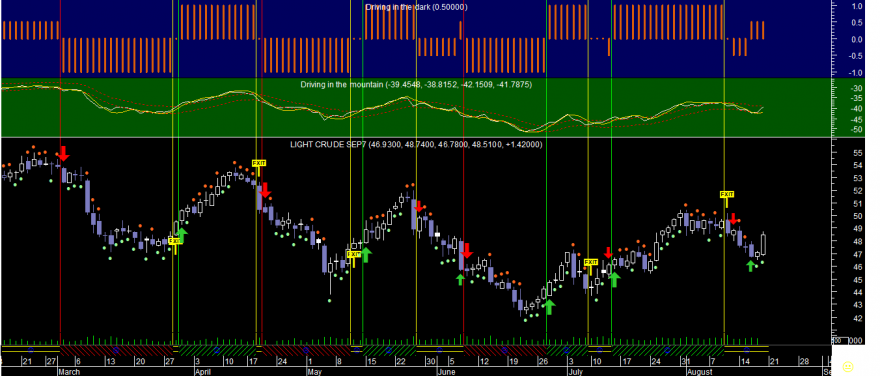Click the July label on the date axis
Image resolution: width=880 pixels, height=376 pixels.
pyautogui.click(x=575, y=372)
